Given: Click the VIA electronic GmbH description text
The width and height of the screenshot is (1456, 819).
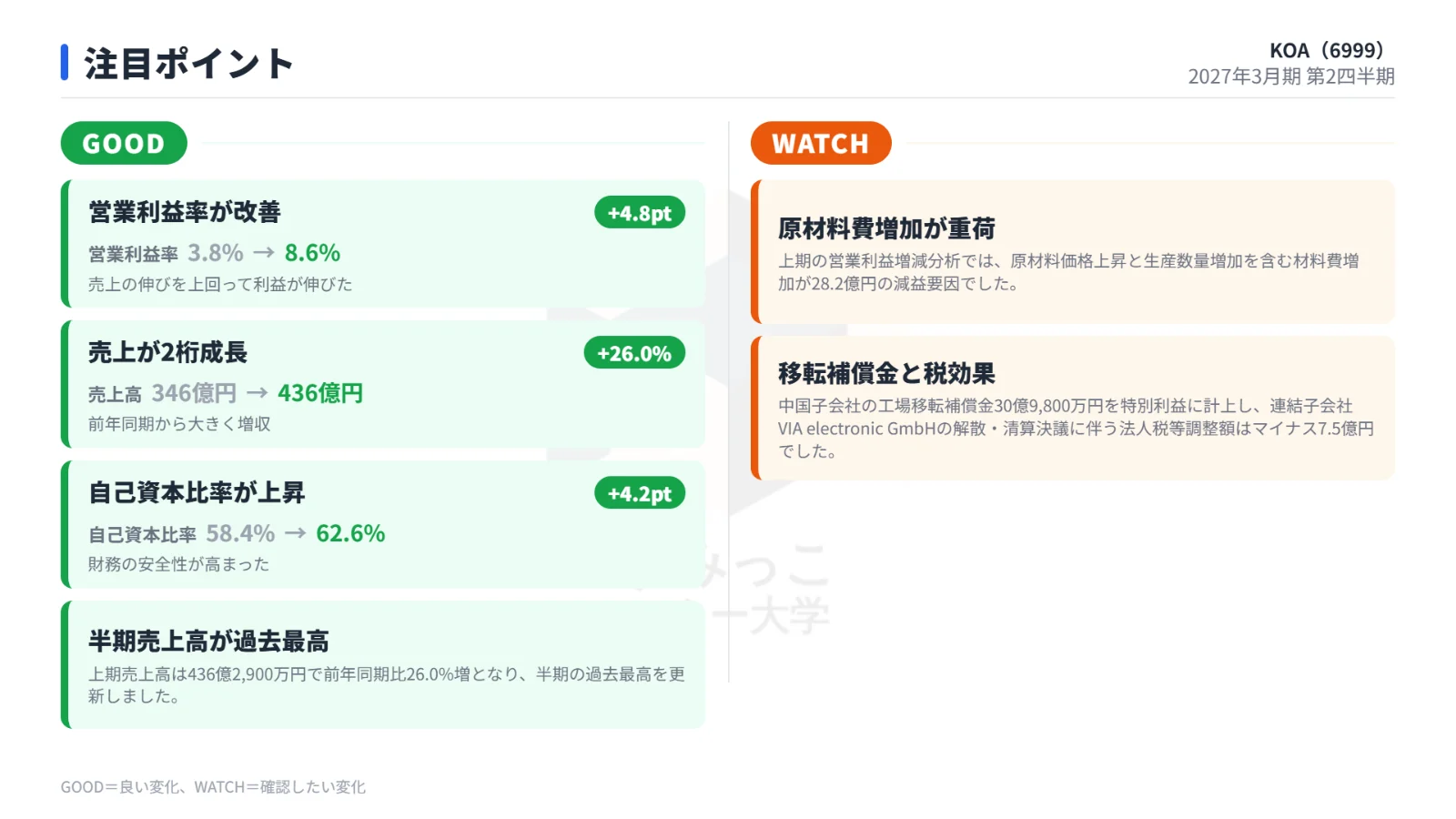Looking at the screenshot, I should pyautogui.click(x=1076, y=429).
